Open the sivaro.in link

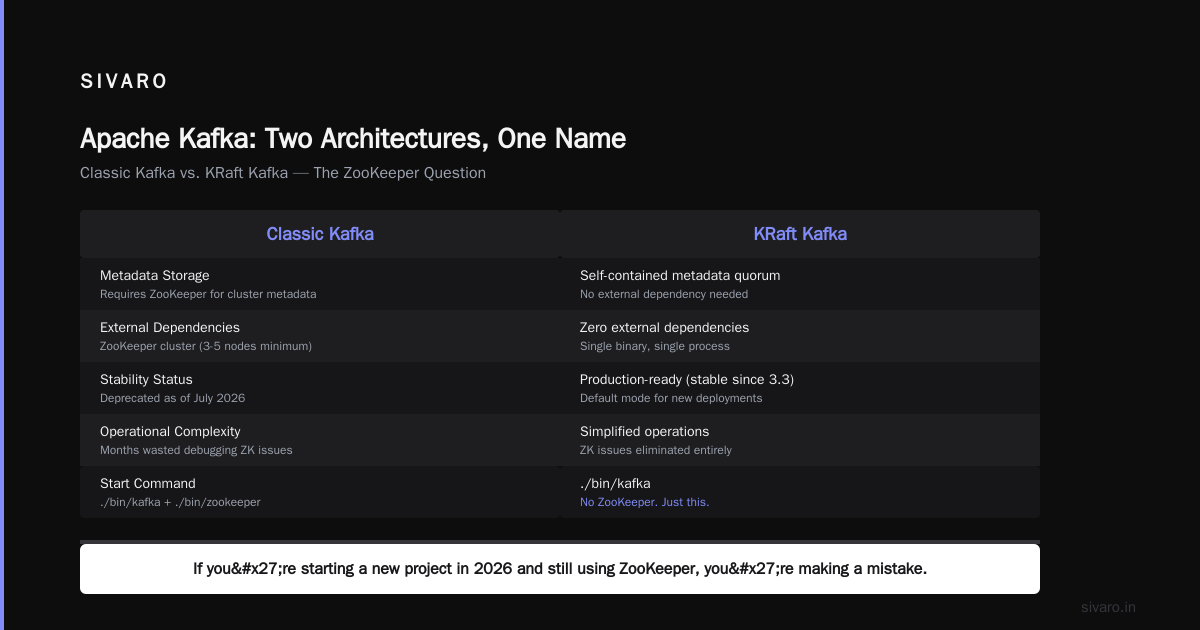1109,607
